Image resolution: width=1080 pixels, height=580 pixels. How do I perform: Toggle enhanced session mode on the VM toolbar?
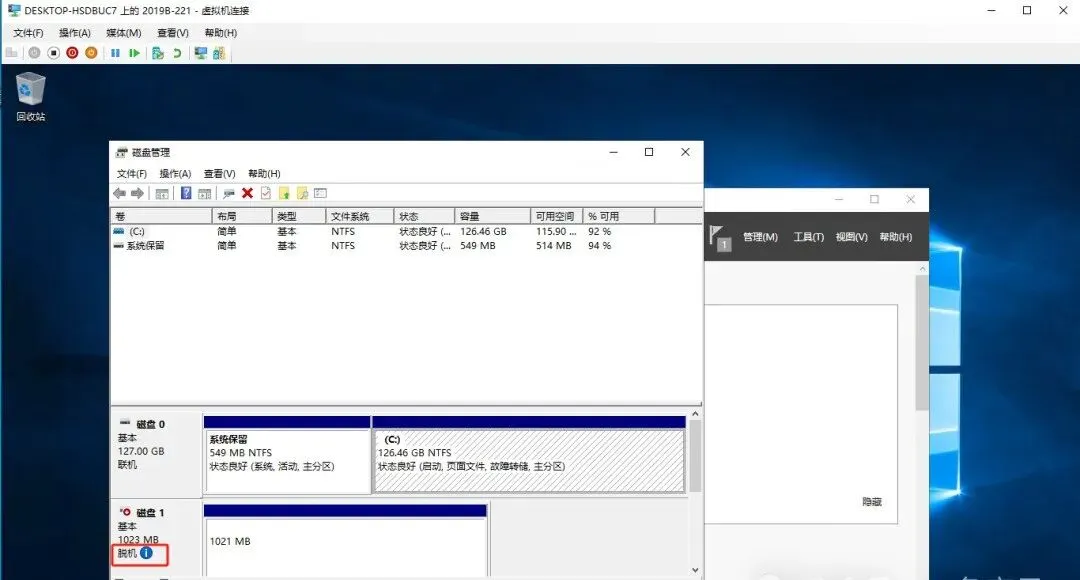point(199,52)
